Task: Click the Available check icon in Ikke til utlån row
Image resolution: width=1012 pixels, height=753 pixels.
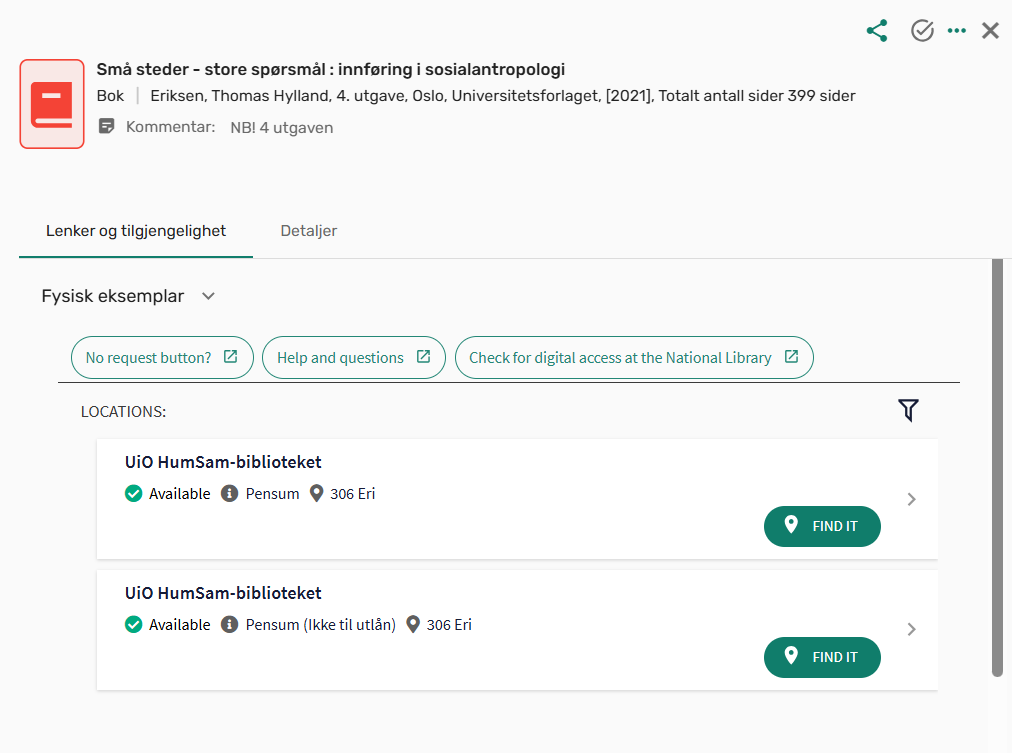Action: coord(134,625)
